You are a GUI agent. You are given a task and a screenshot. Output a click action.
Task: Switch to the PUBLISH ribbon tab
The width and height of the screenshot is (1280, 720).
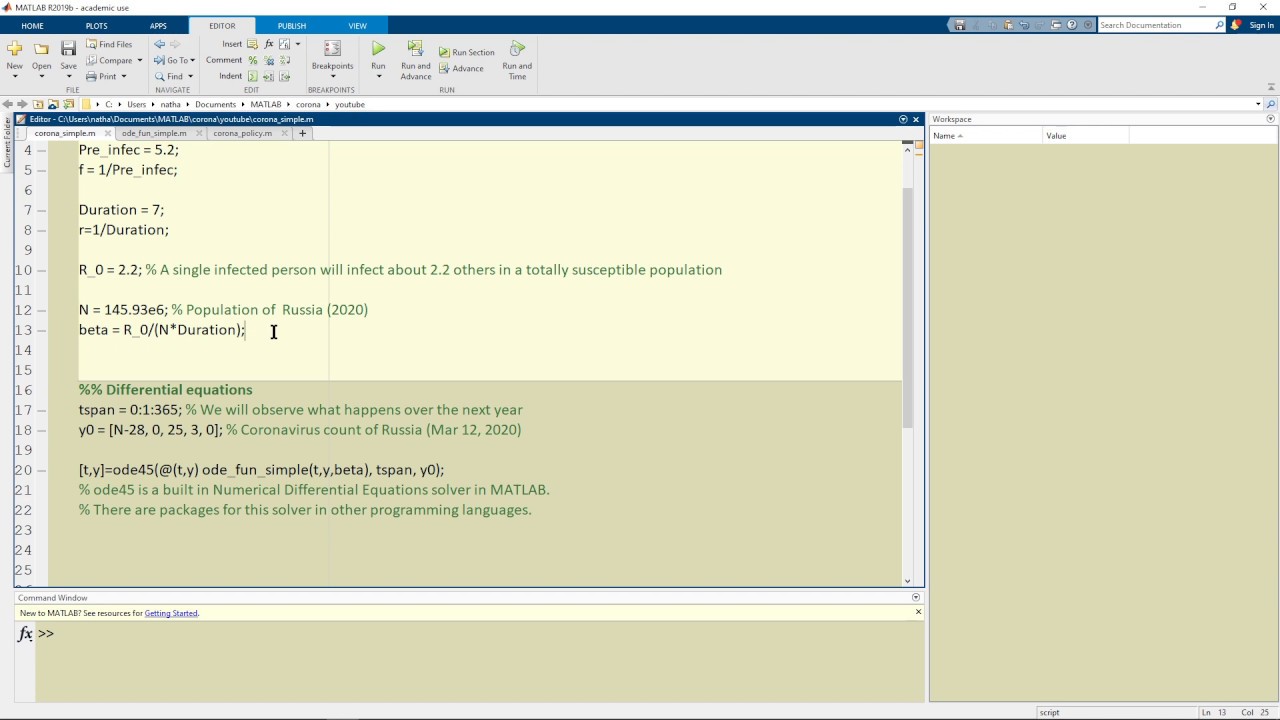292,26
